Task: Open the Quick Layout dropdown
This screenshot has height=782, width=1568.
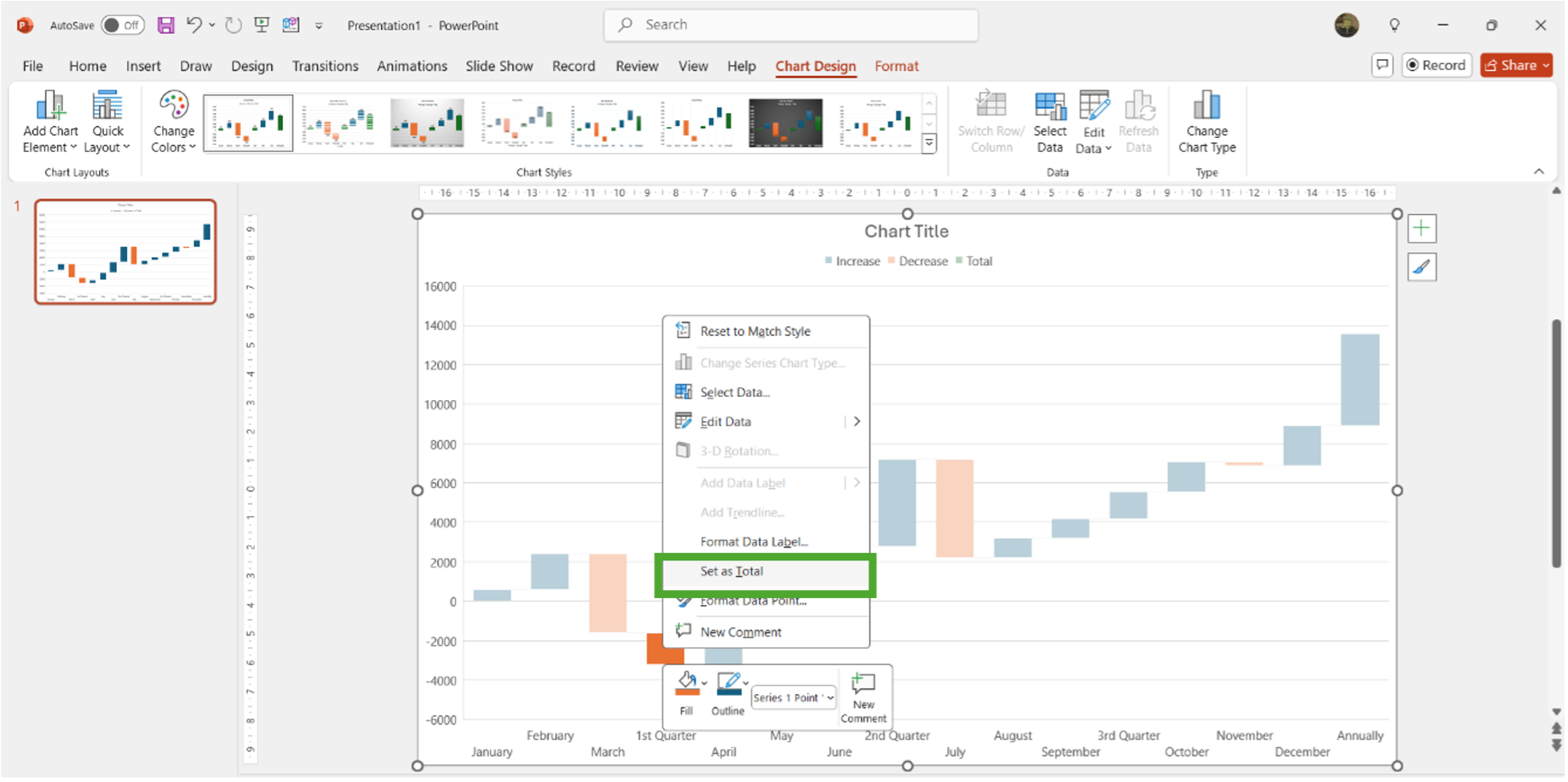Action: pyautogui.click(x=107, y=121)
